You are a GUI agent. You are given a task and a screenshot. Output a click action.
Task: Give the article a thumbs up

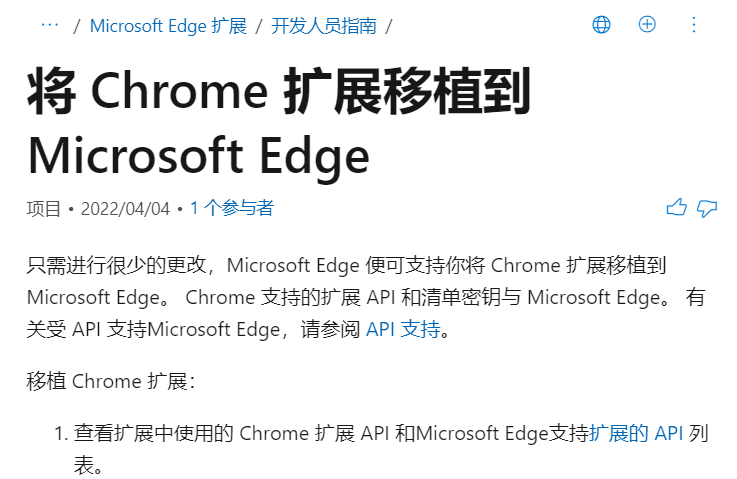pos(676,207)
